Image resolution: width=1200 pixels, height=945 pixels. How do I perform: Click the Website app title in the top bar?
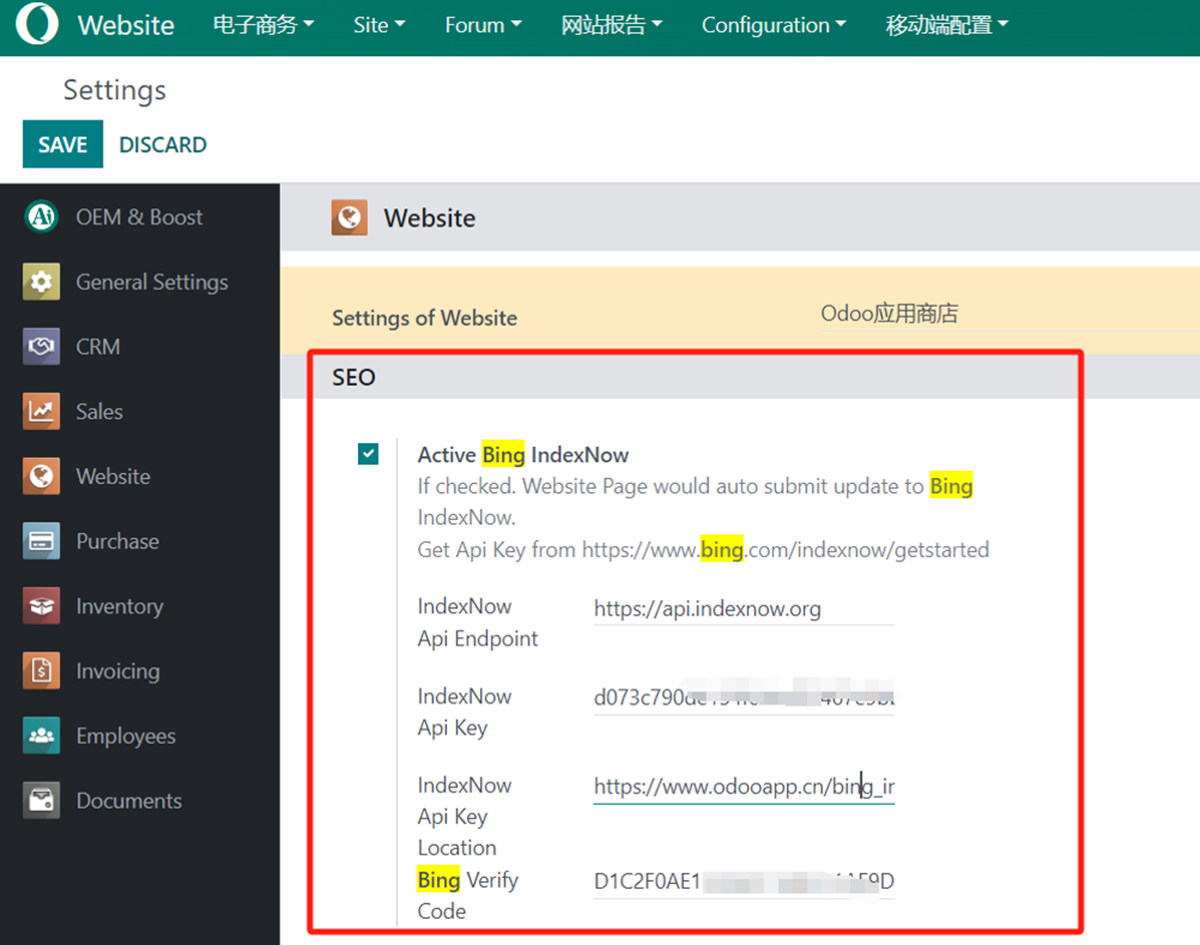point(126,25)
